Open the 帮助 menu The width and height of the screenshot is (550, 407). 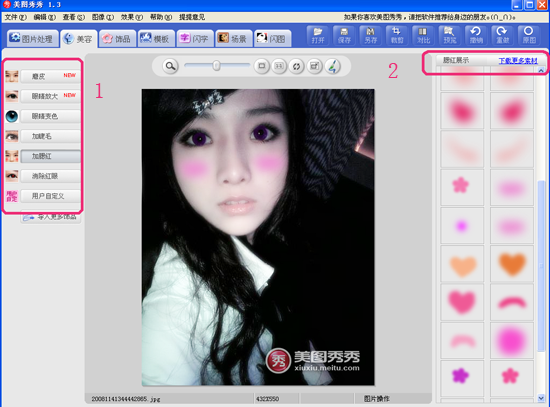(161, 17)
